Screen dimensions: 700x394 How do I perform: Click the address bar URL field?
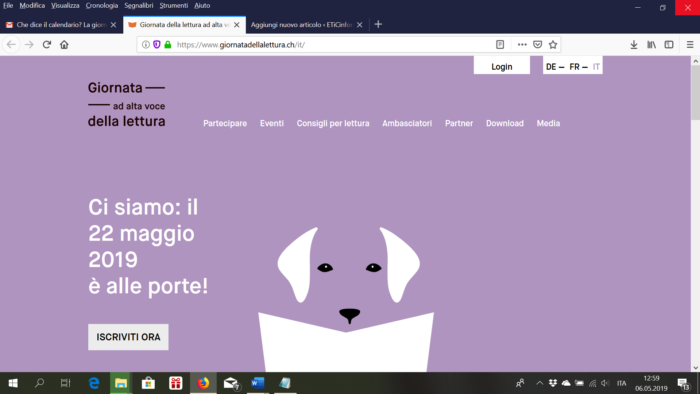(x=333, y=45)
